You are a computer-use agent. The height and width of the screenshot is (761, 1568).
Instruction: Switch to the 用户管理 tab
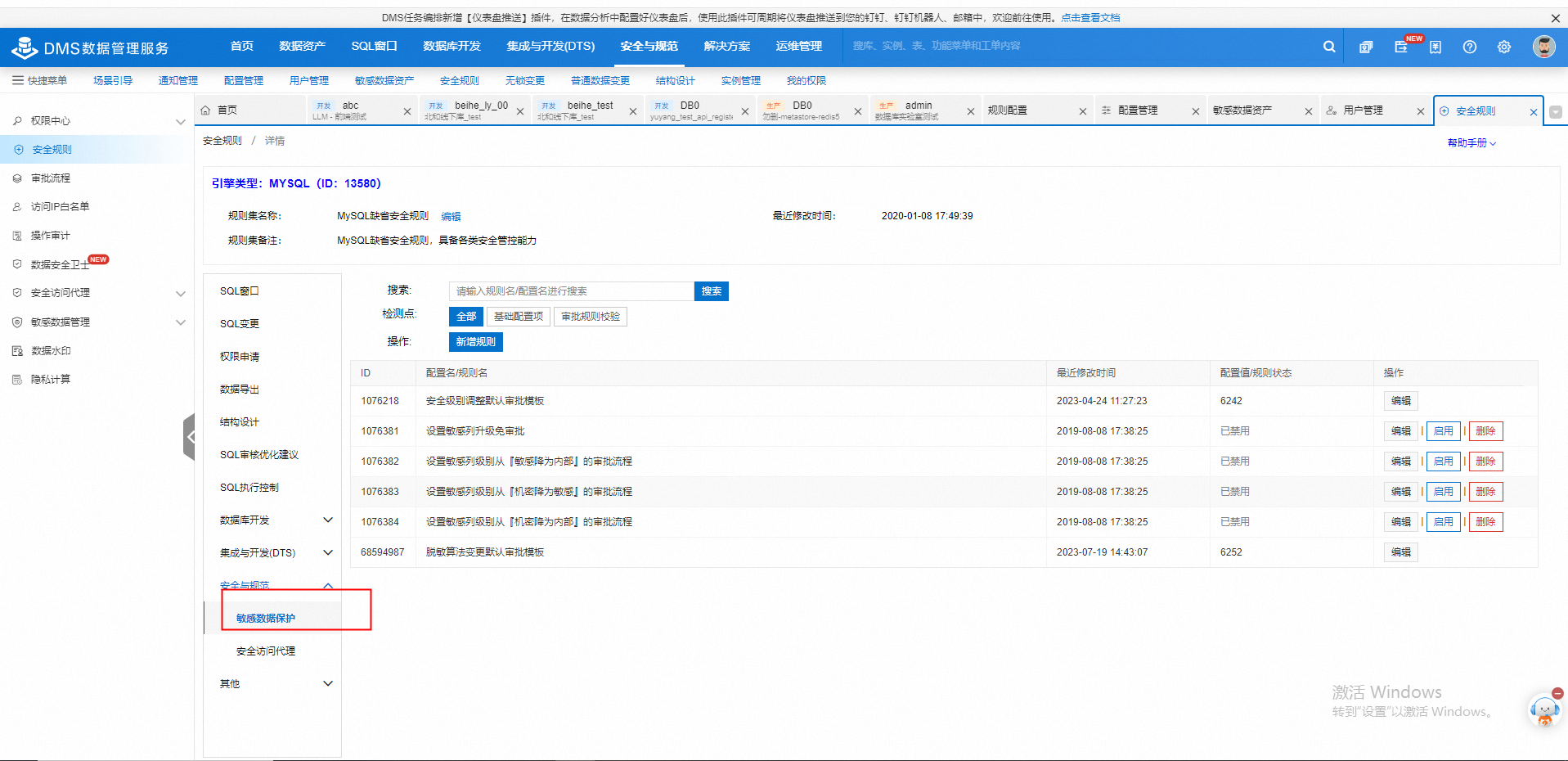coord(1364,110)
